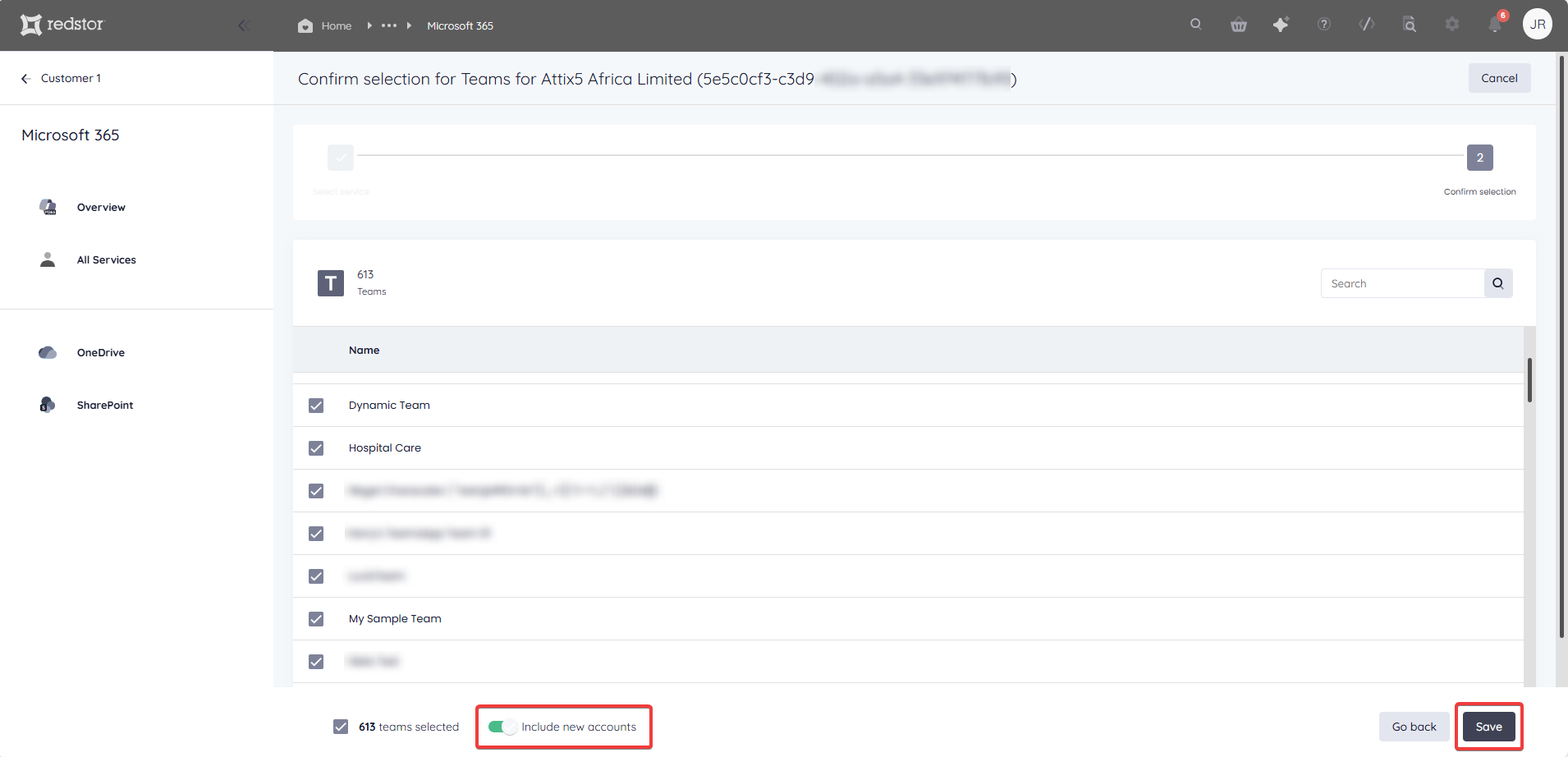Open the settings gear icon

tap(1451, 25)
